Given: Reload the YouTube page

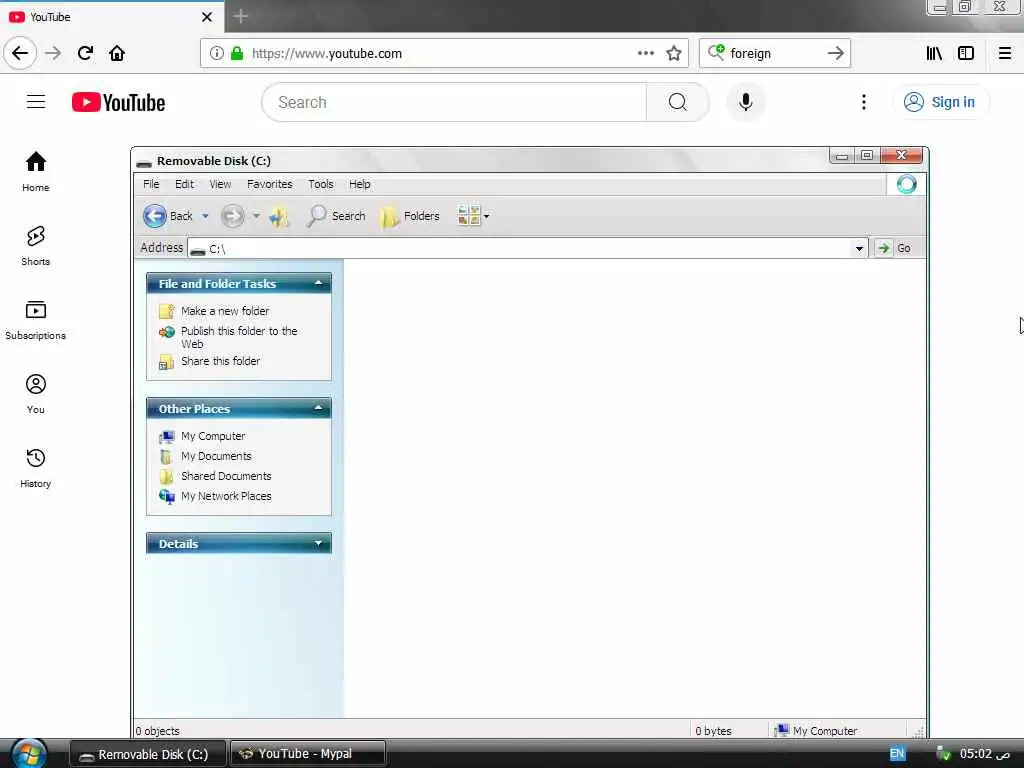Looking at the screenshot, I should pos(86,53).
